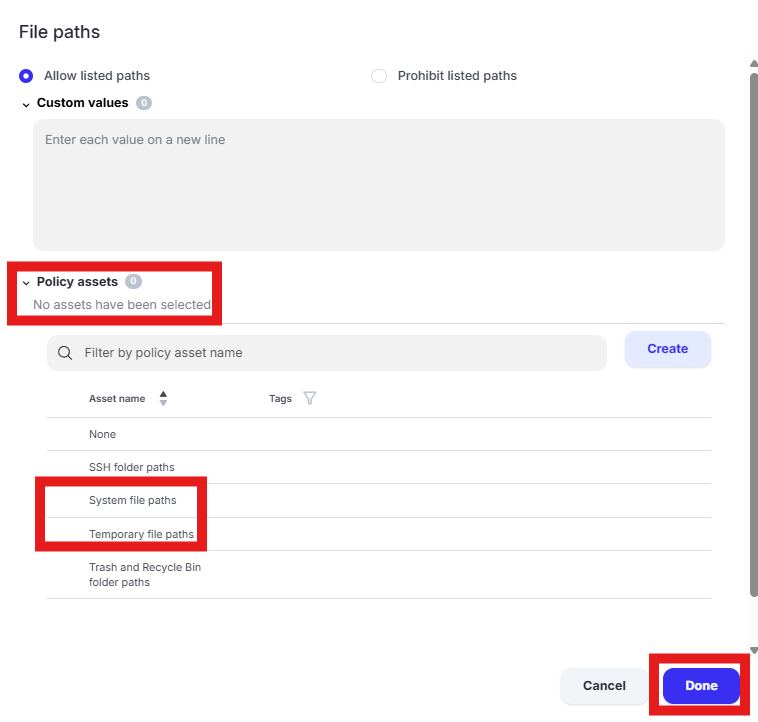Click the Create button
758x722 pixels.
pos(668,349)
